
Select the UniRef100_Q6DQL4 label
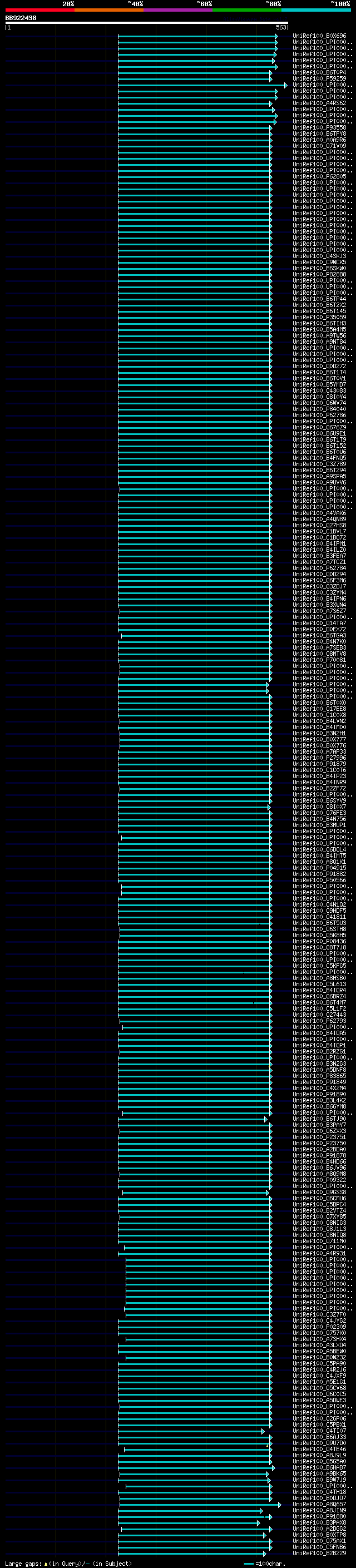tap(319, 850)
